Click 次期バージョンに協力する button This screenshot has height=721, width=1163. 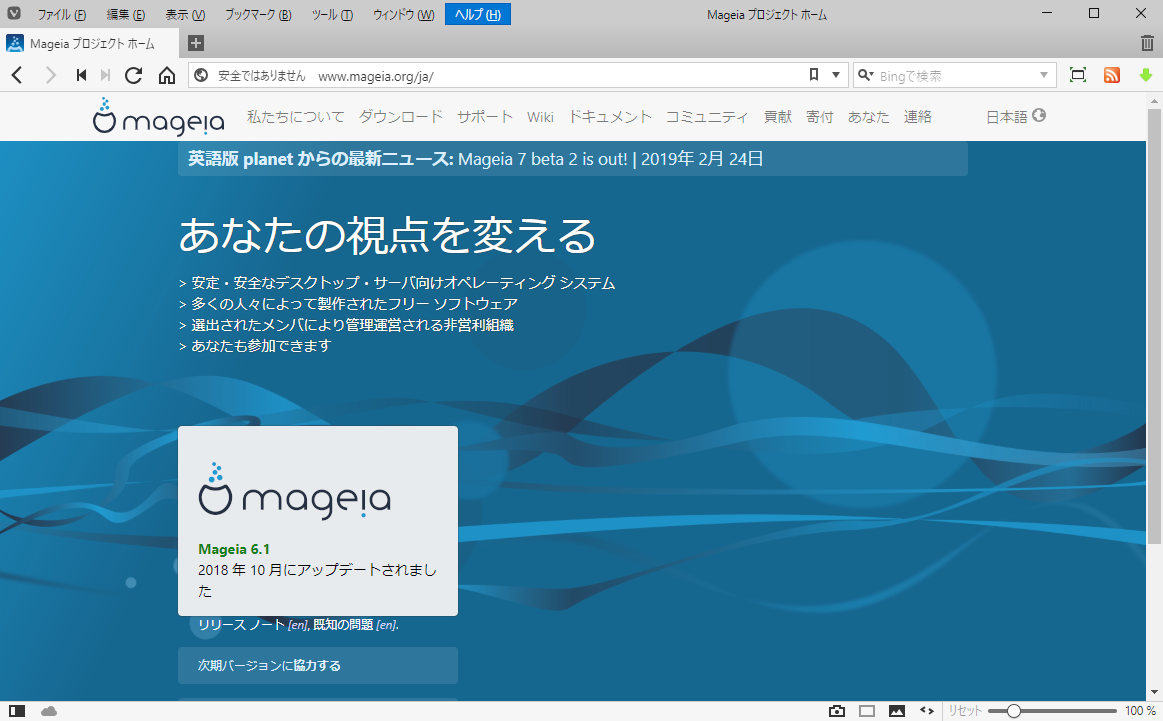(317, 665)
